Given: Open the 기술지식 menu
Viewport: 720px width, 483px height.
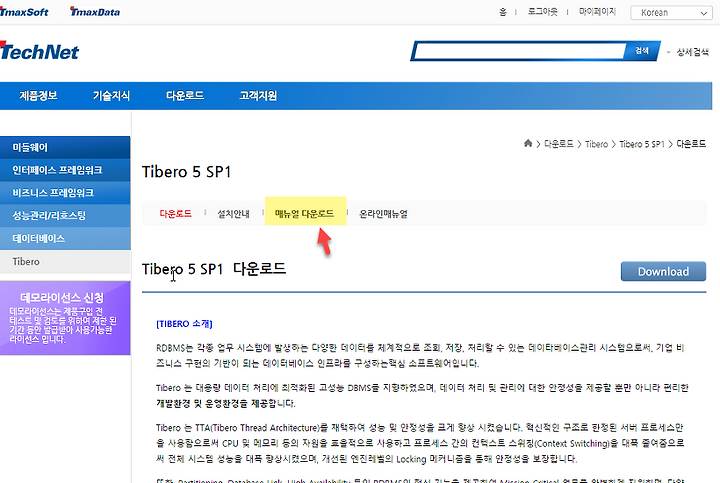Looking at the screenshot, I should [x=111, y=95].
